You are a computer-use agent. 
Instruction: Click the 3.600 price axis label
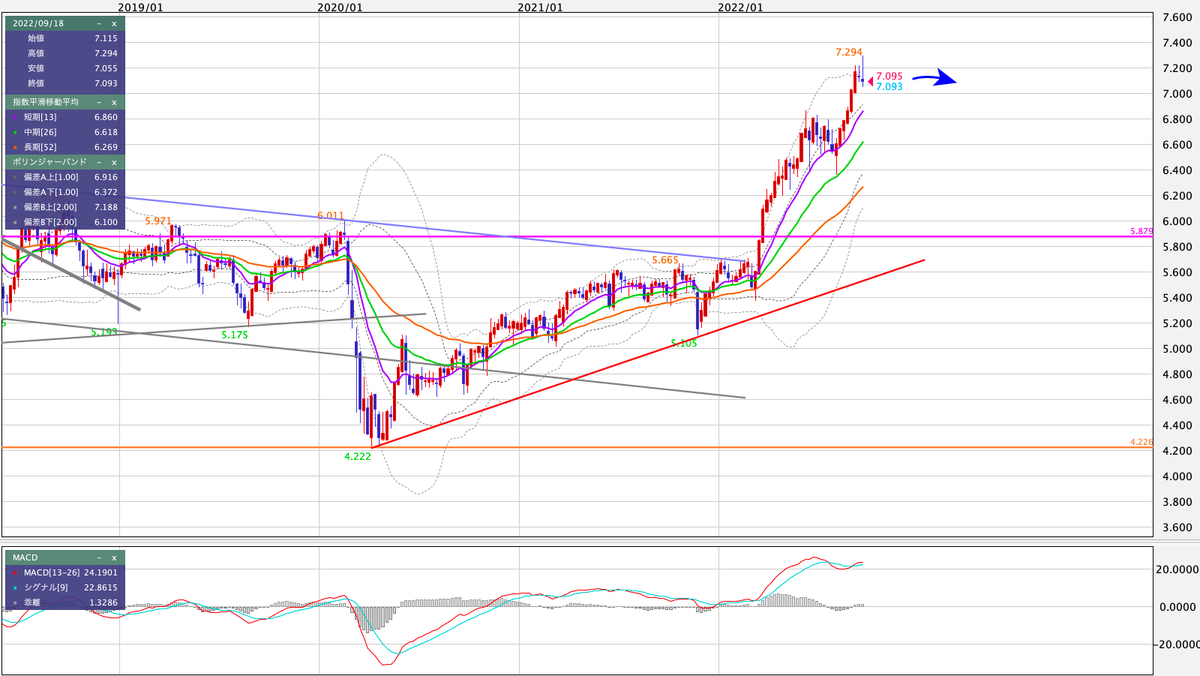[x=1176, y=527]
